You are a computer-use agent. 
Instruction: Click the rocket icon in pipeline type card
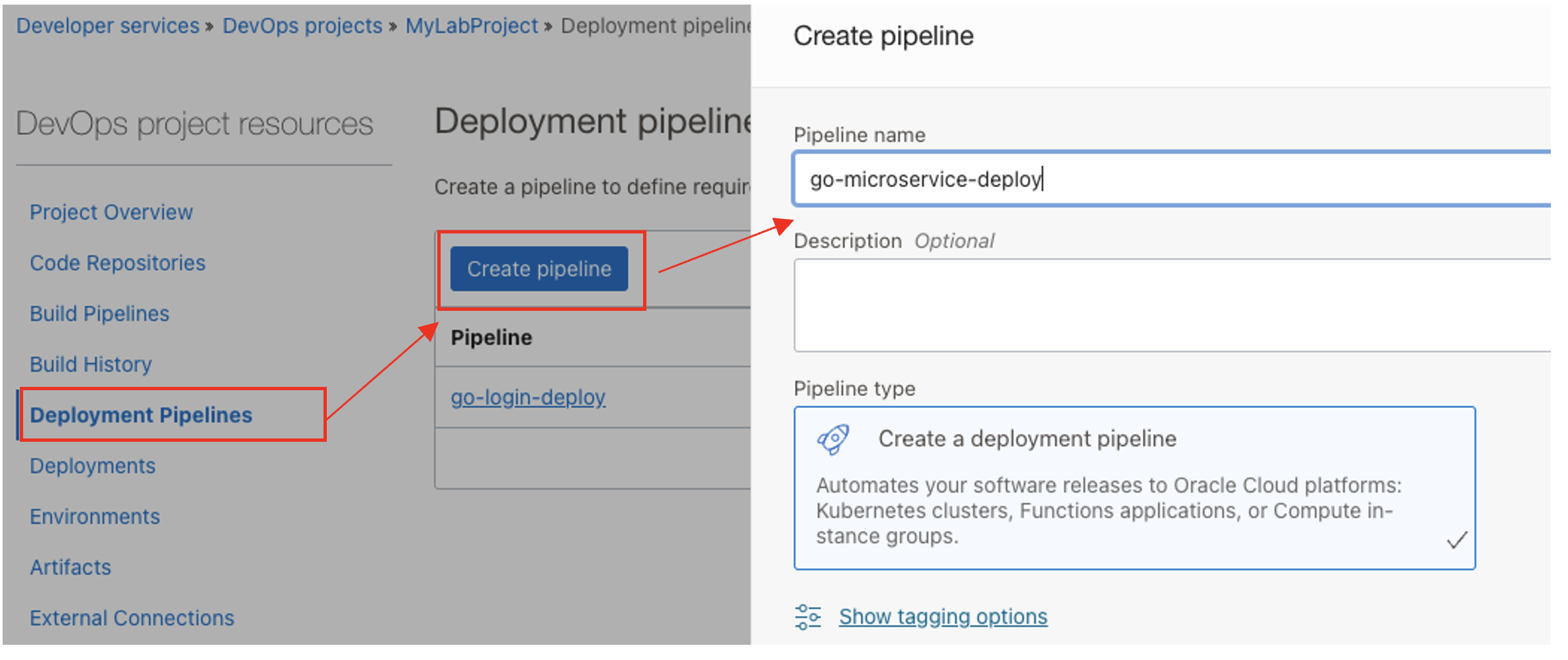(x=833, y=438)
